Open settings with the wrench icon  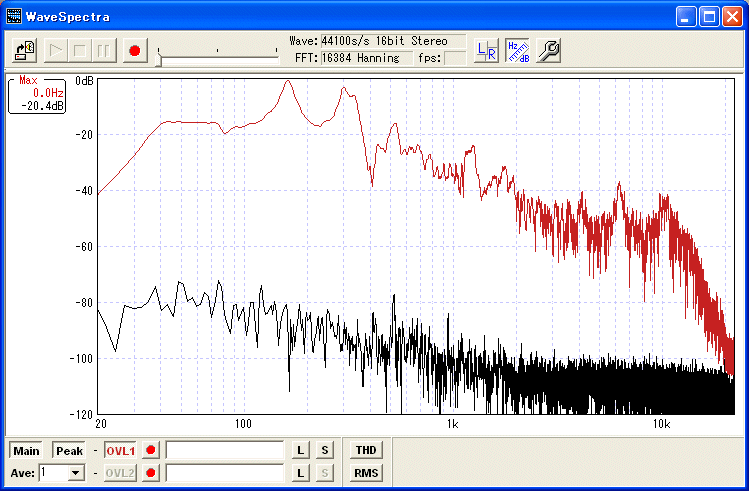(x=547, y=50)
